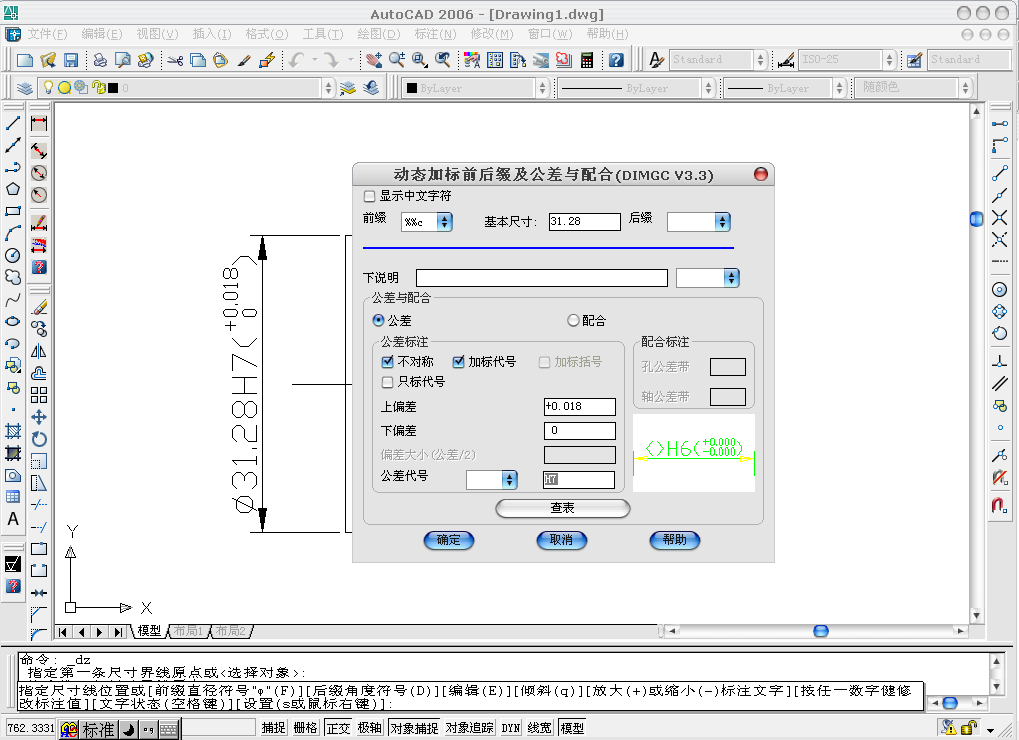
Task: Select the Polygon draw tool
Action: pyautogui.click(x=12, y=189)
